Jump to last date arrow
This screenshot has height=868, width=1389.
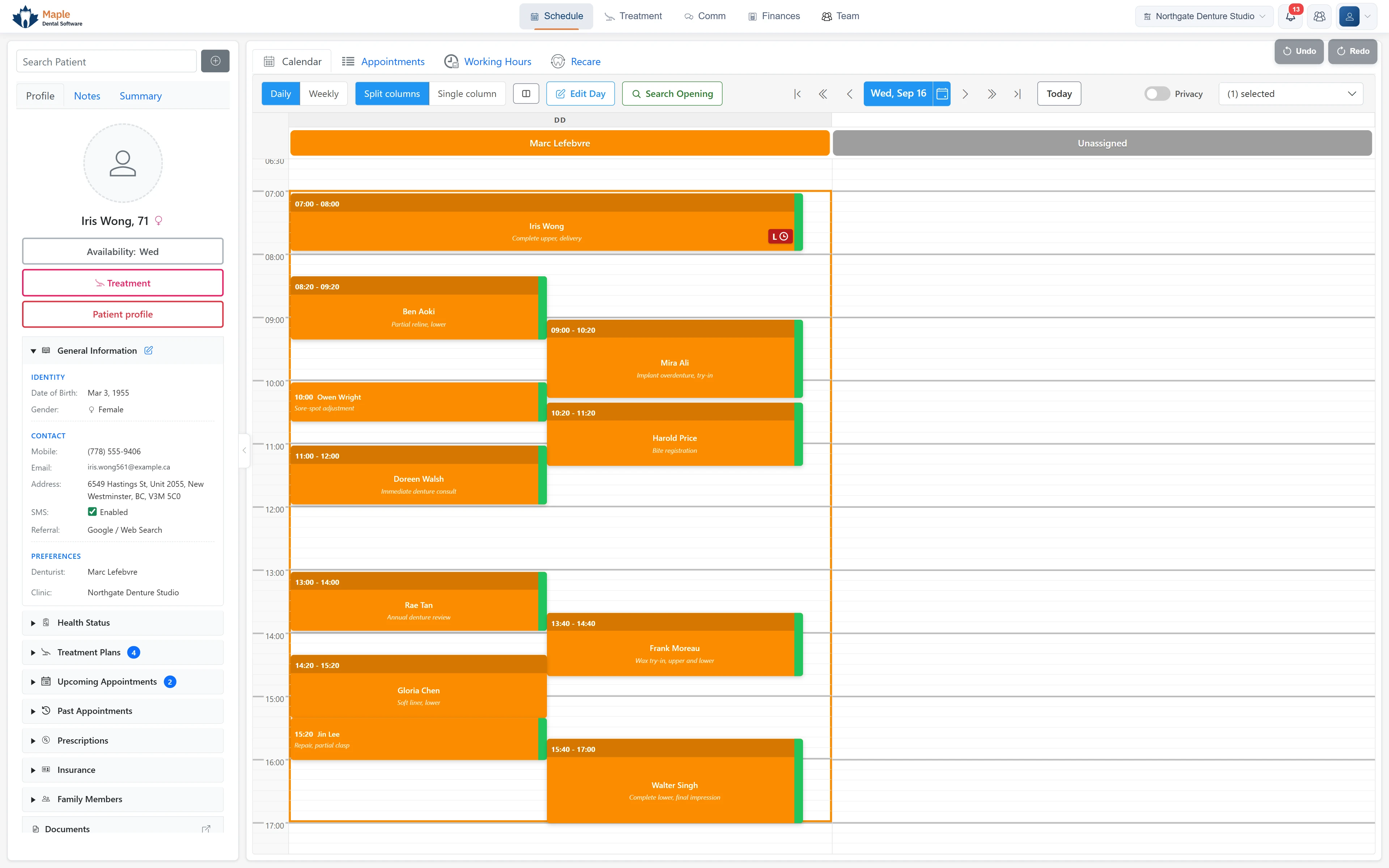click(x=1017, y=94)
